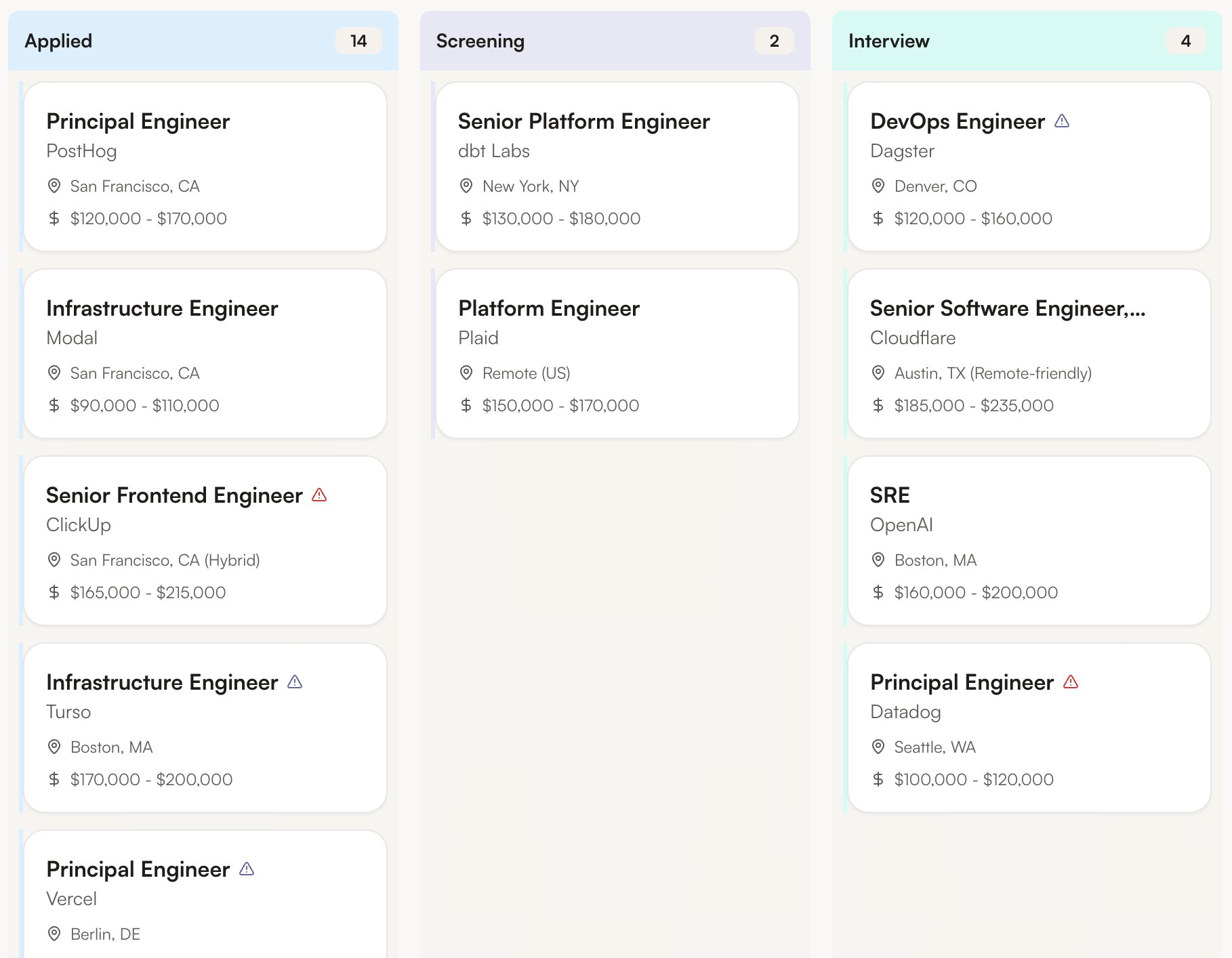Viewport: 1232px width, 958px height.
Task: Open the truncated Senior Software Engineer title
Action: click(x=1008, y=308)
